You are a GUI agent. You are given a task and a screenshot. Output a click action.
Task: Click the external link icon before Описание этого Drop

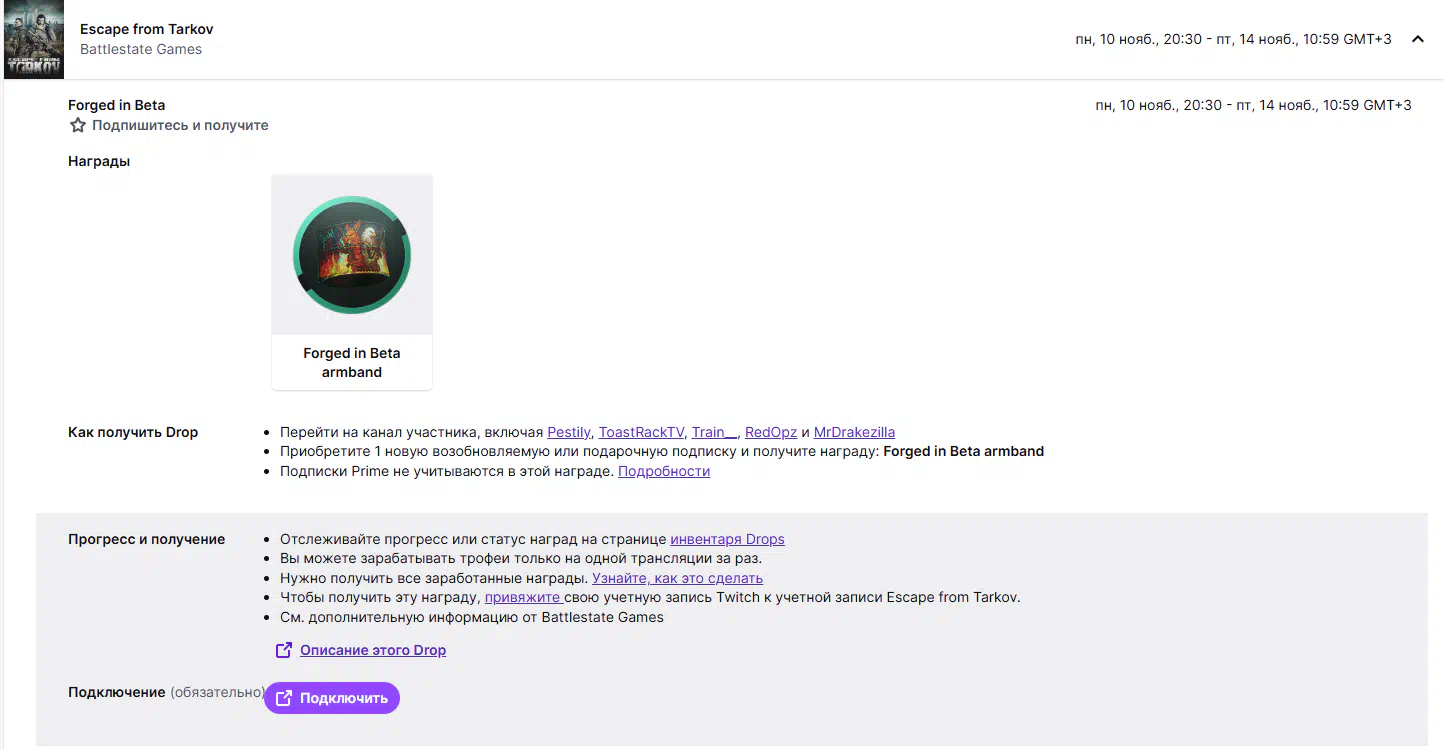(x=284, y=651)
